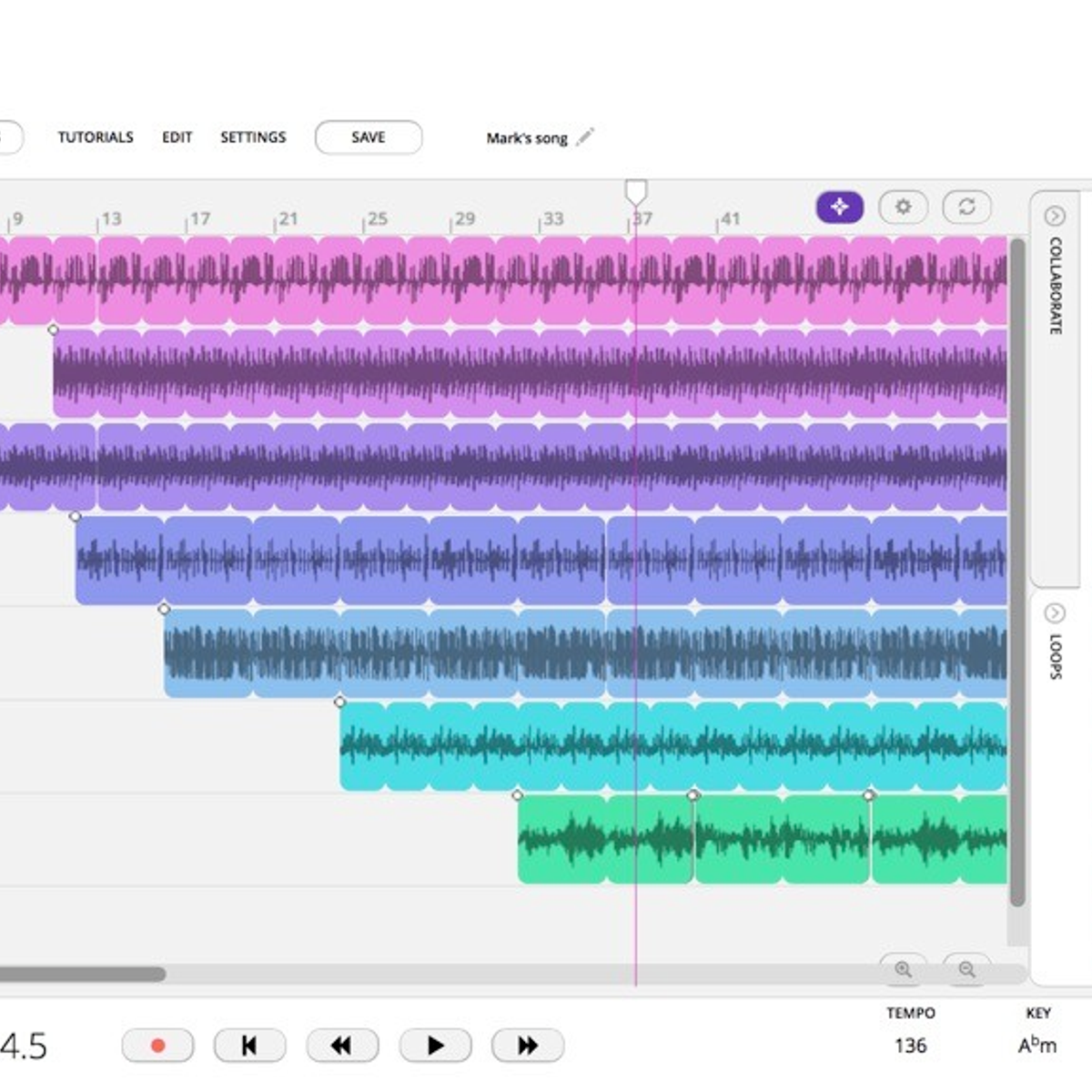Click the SAVE button

pyautogui.click(x=368, y=137)
